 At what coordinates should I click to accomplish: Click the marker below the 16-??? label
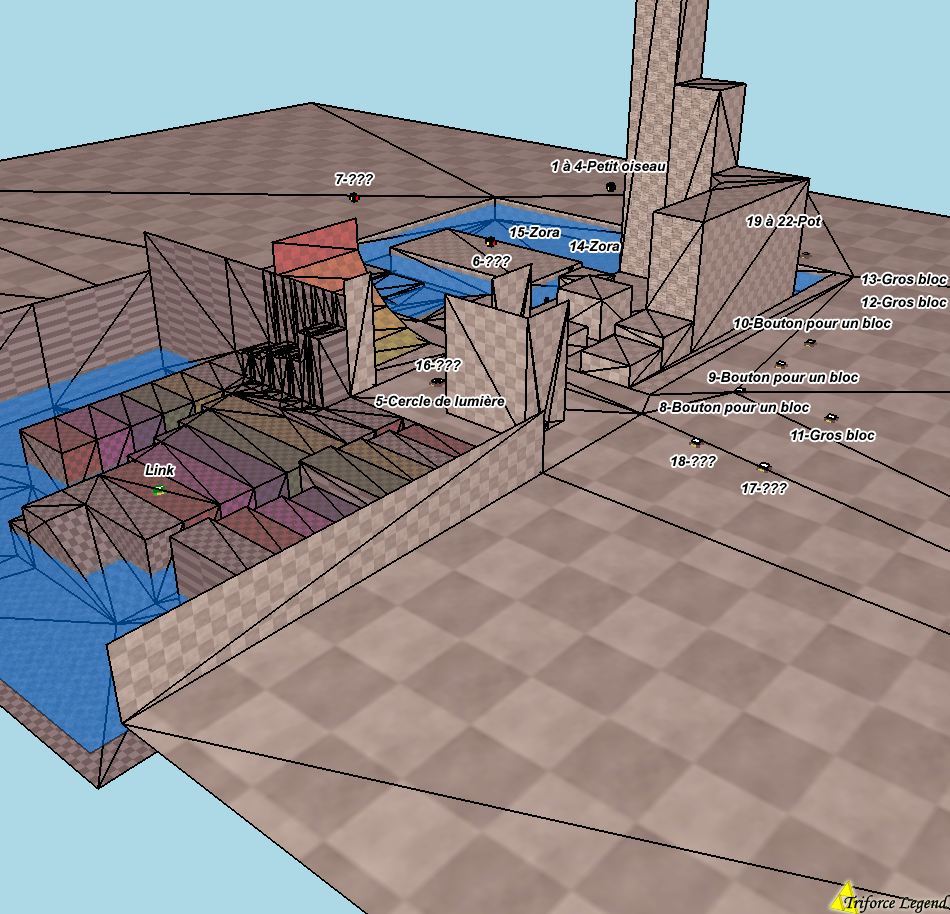point(436,382)
